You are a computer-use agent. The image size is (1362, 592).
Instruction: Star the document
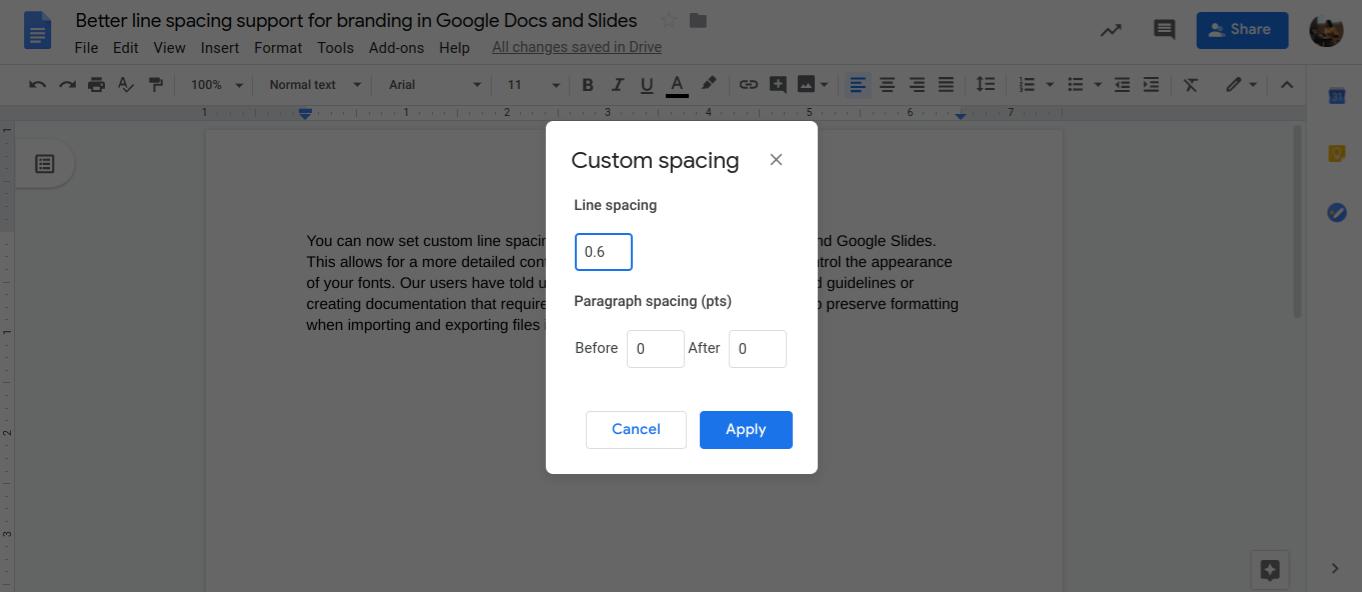point(669,20)
